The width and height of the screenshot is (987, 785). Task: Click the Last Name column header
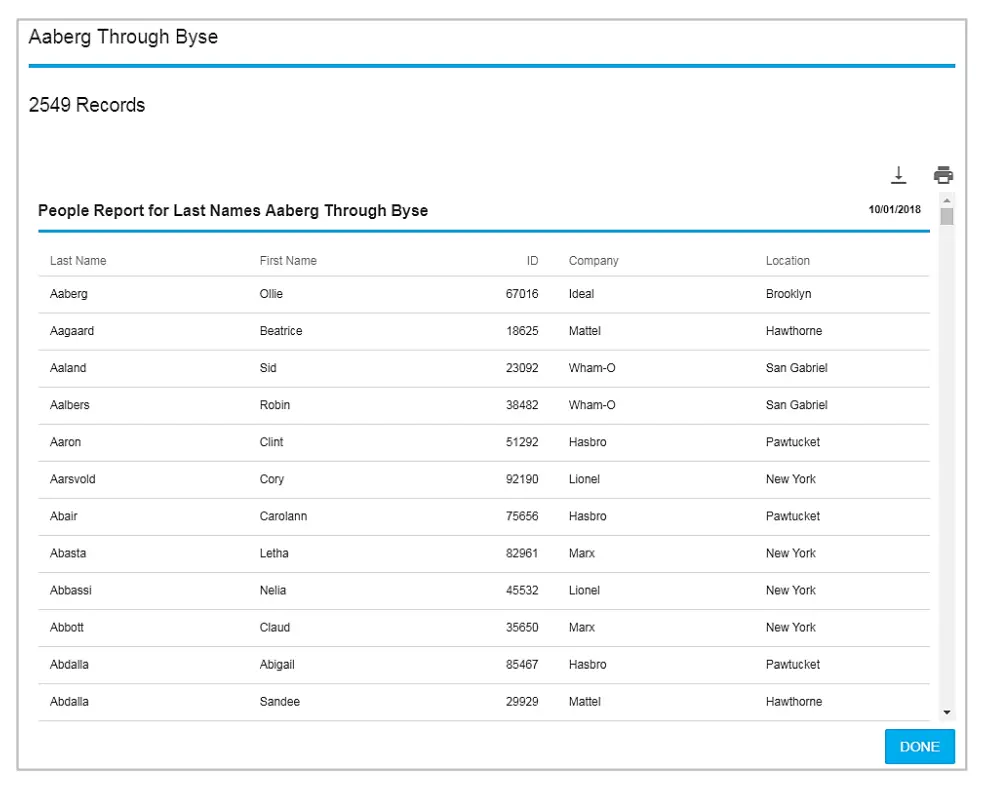[x=78, y=261]
